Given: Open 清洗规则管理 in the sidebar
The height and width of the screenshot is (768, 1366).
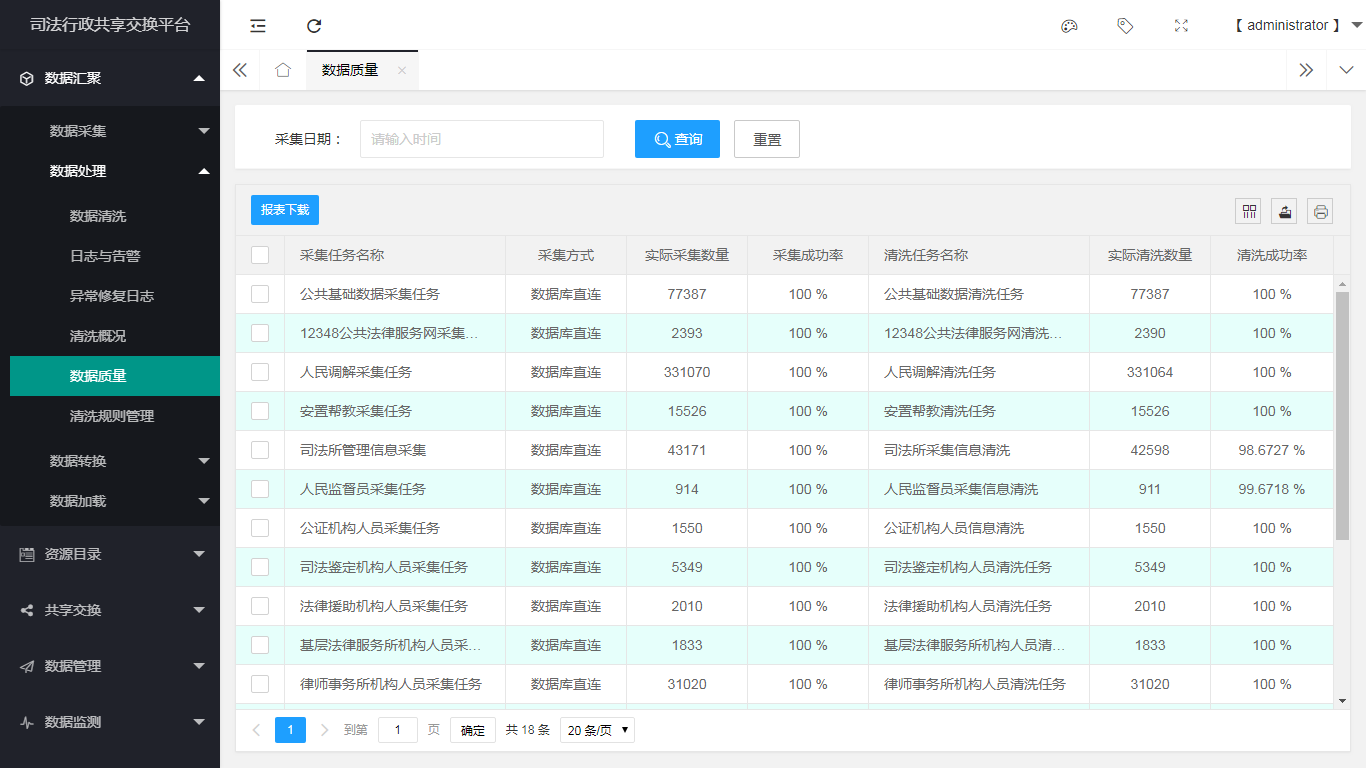Looking at the screenshot, I should pos(112,416).
